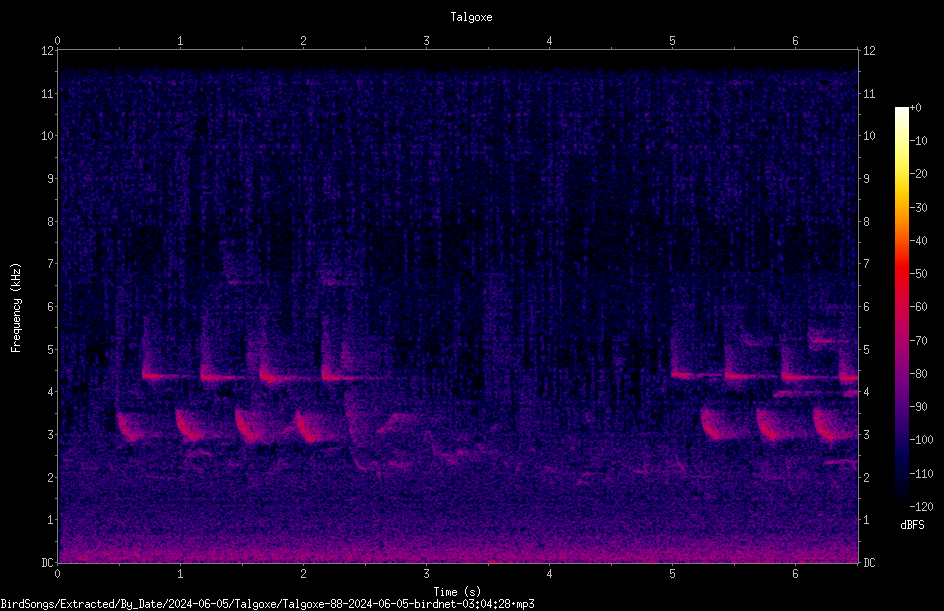Screen dimensions: 944x611
Task: Click the 12 kHz label on left axis
Action: (47, 51)
